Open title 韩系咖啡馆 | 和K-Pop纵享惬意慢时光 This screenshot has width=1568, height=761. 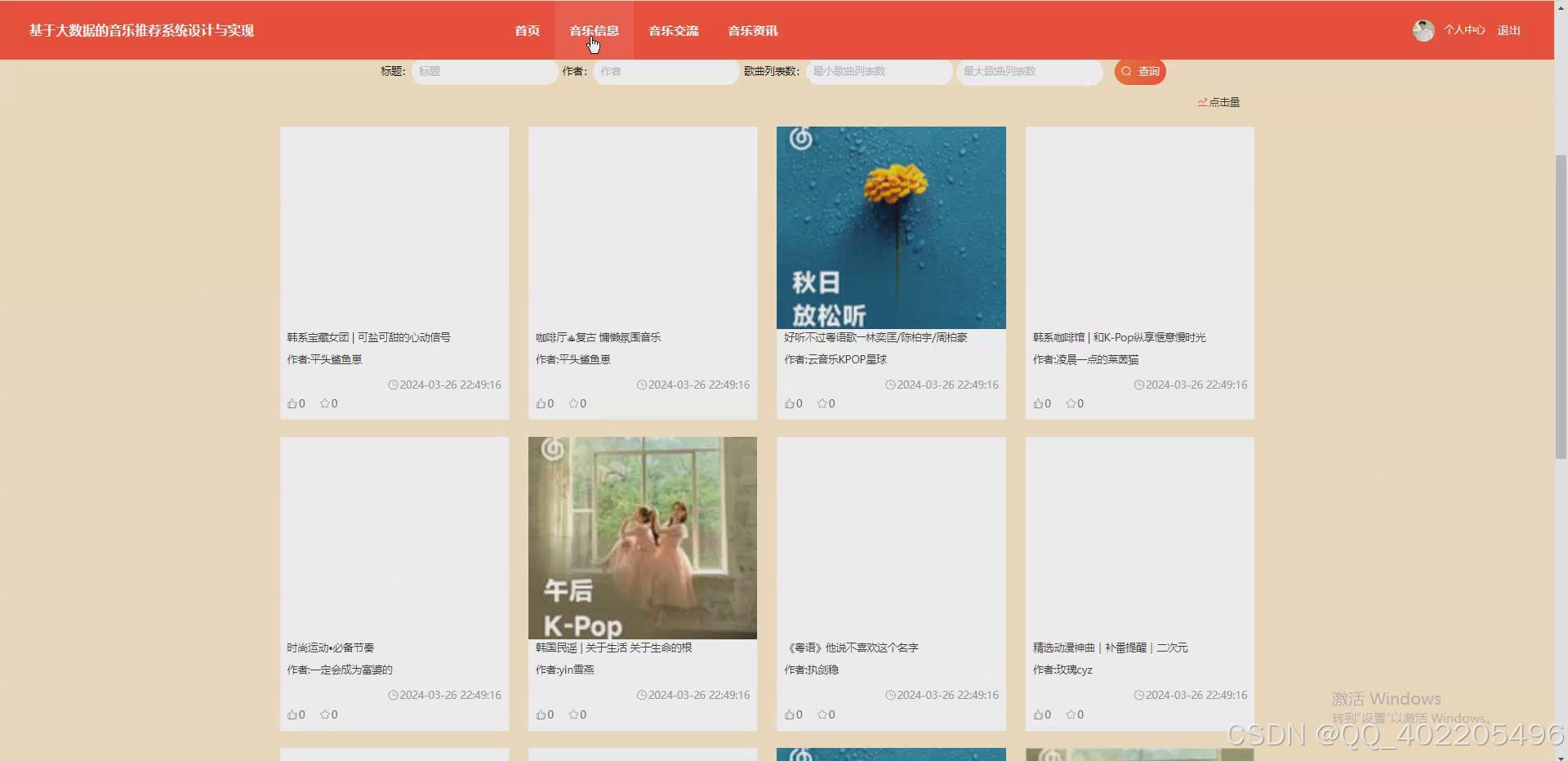pyautogui.click(x=1119, y=337)
